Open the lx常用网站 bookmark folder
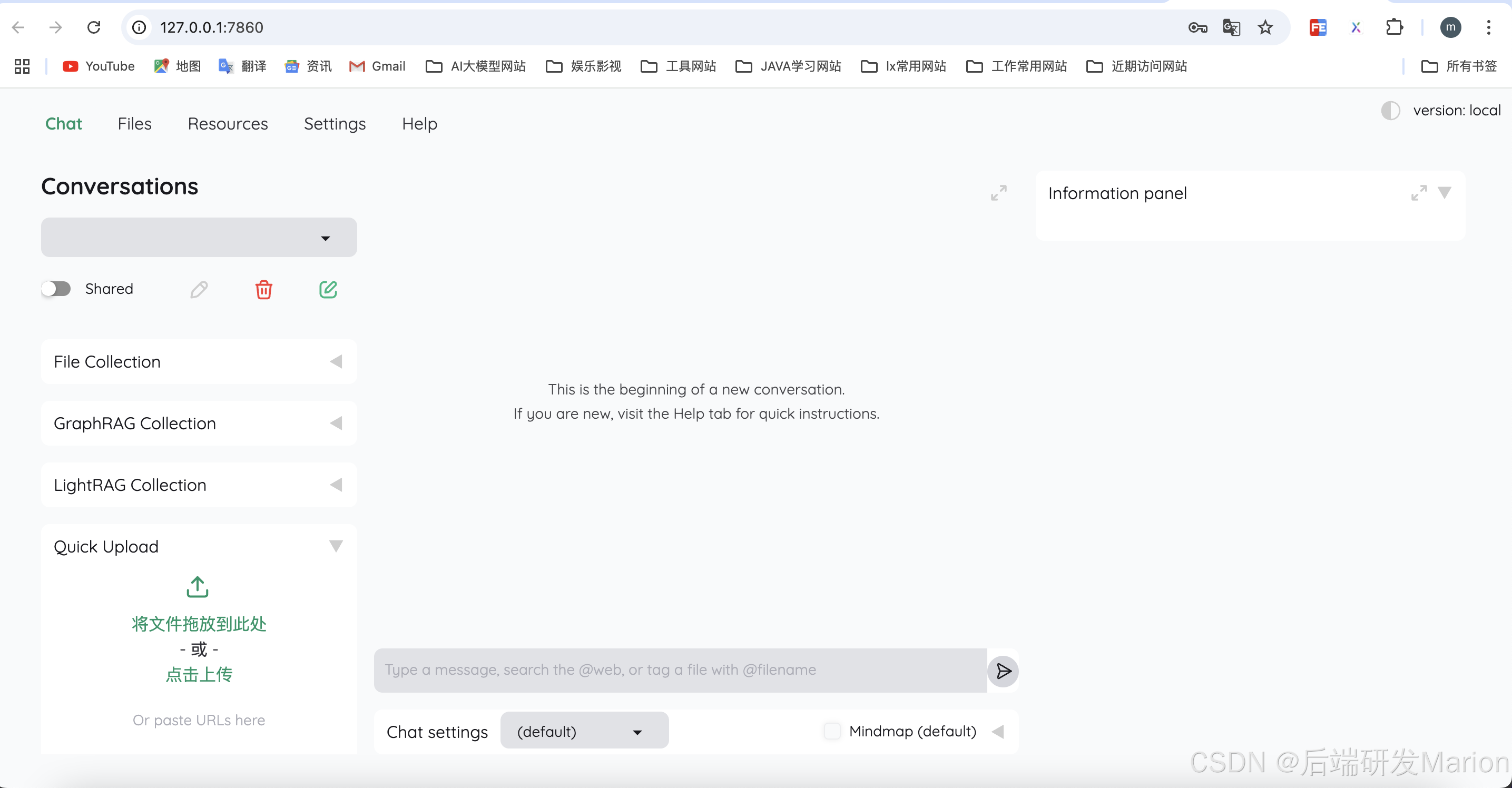1512x788 pixels. click(904, 66)
